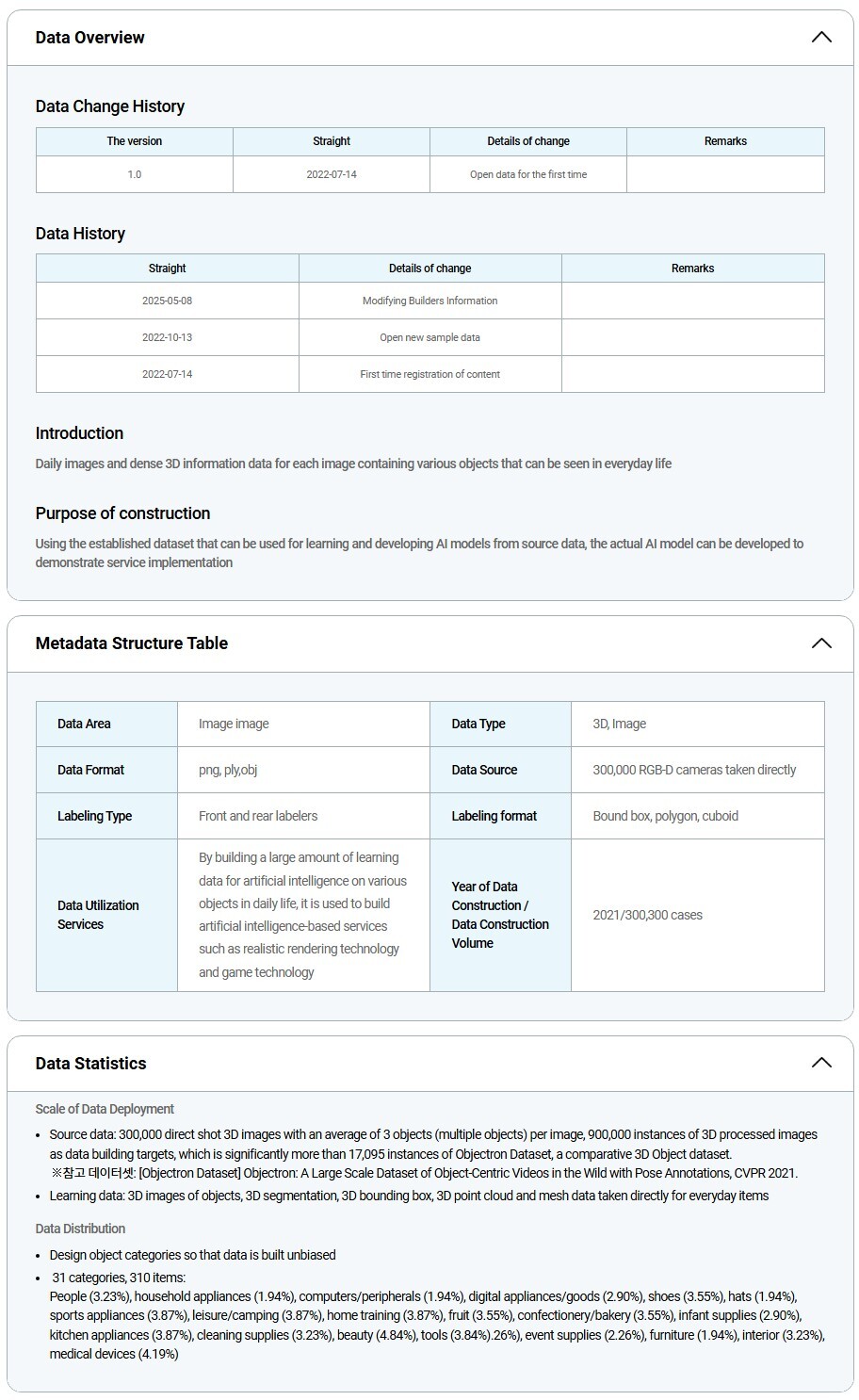The height and width of the screenshot is (1400, 859).
Task: Click the 'Scale of Data Deployment' subheading
Action: (105, 1109)
